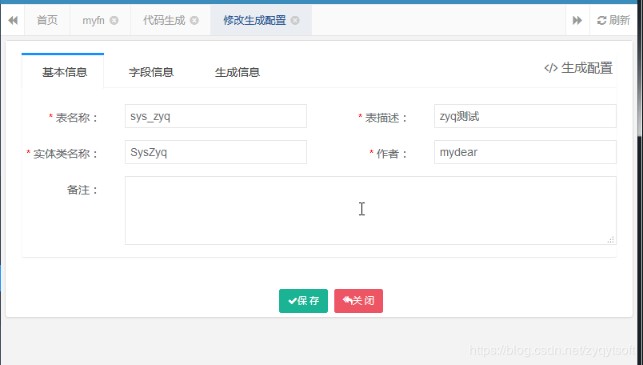Focus the 作者 input field
The height and width of the screenshot is (365, 643).
[x=525, y=152]
